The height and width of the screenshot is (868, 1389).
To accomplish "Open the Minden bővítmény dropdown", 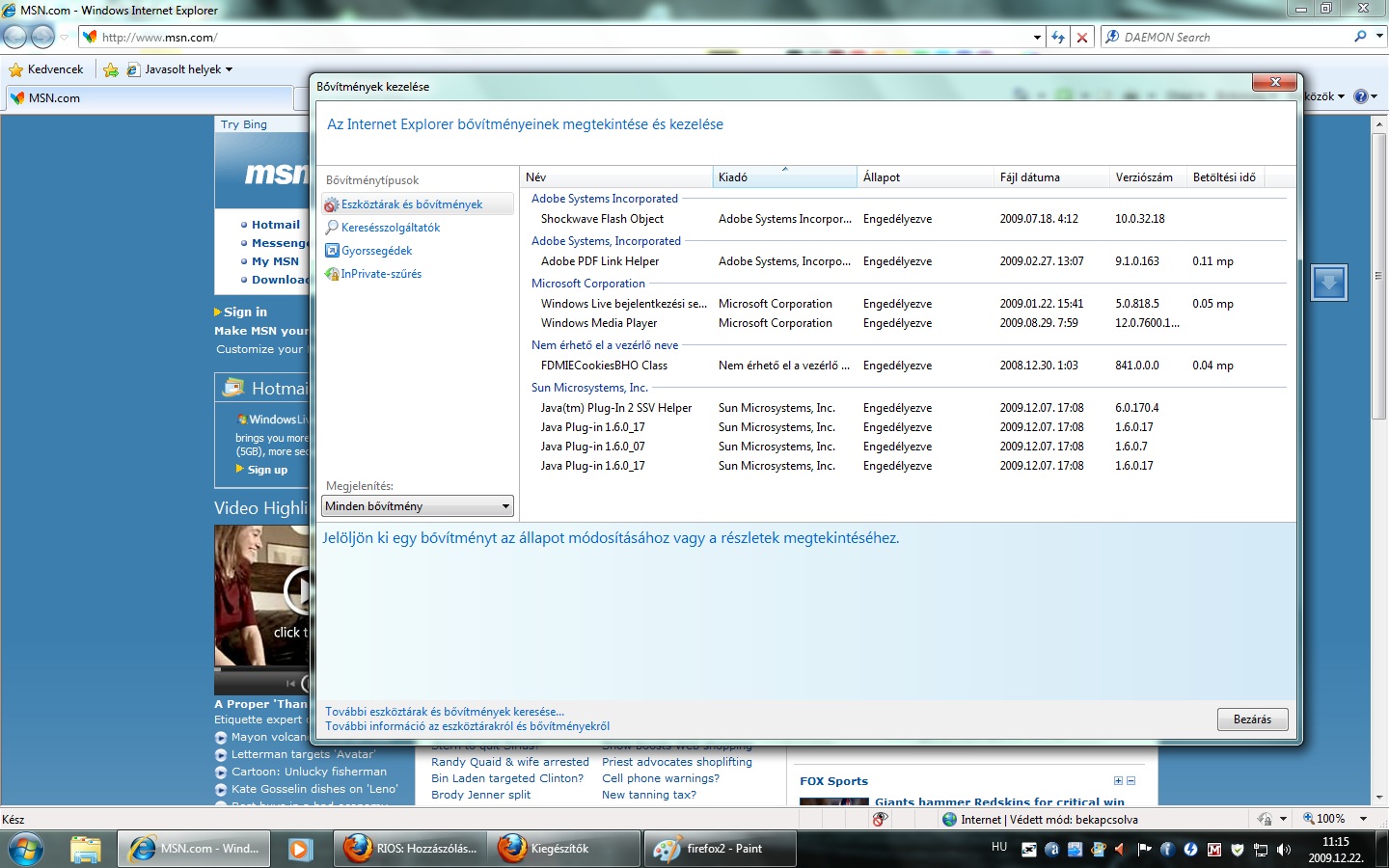I will 418,506.
